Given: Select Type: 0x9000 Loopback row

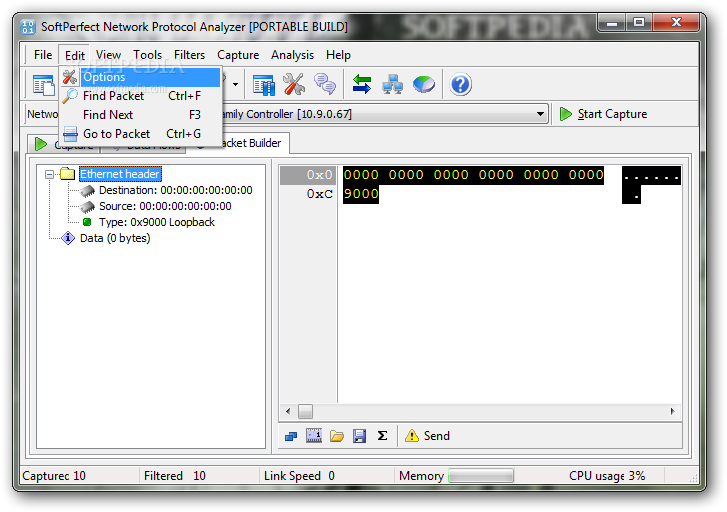Looking at the screenshot, I should click(157, 222).
